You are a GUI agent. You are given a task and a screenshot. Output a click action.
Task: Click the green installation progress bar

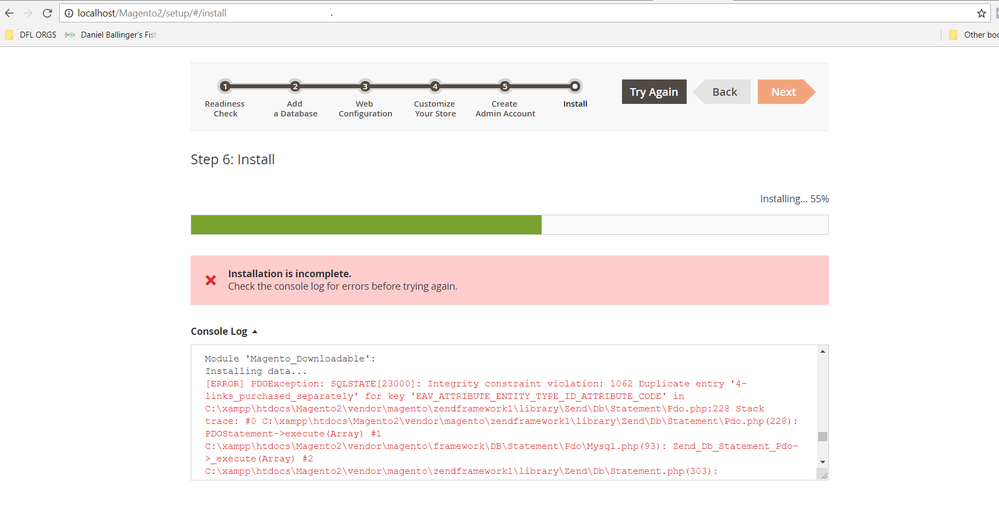(x=366, y=224)
